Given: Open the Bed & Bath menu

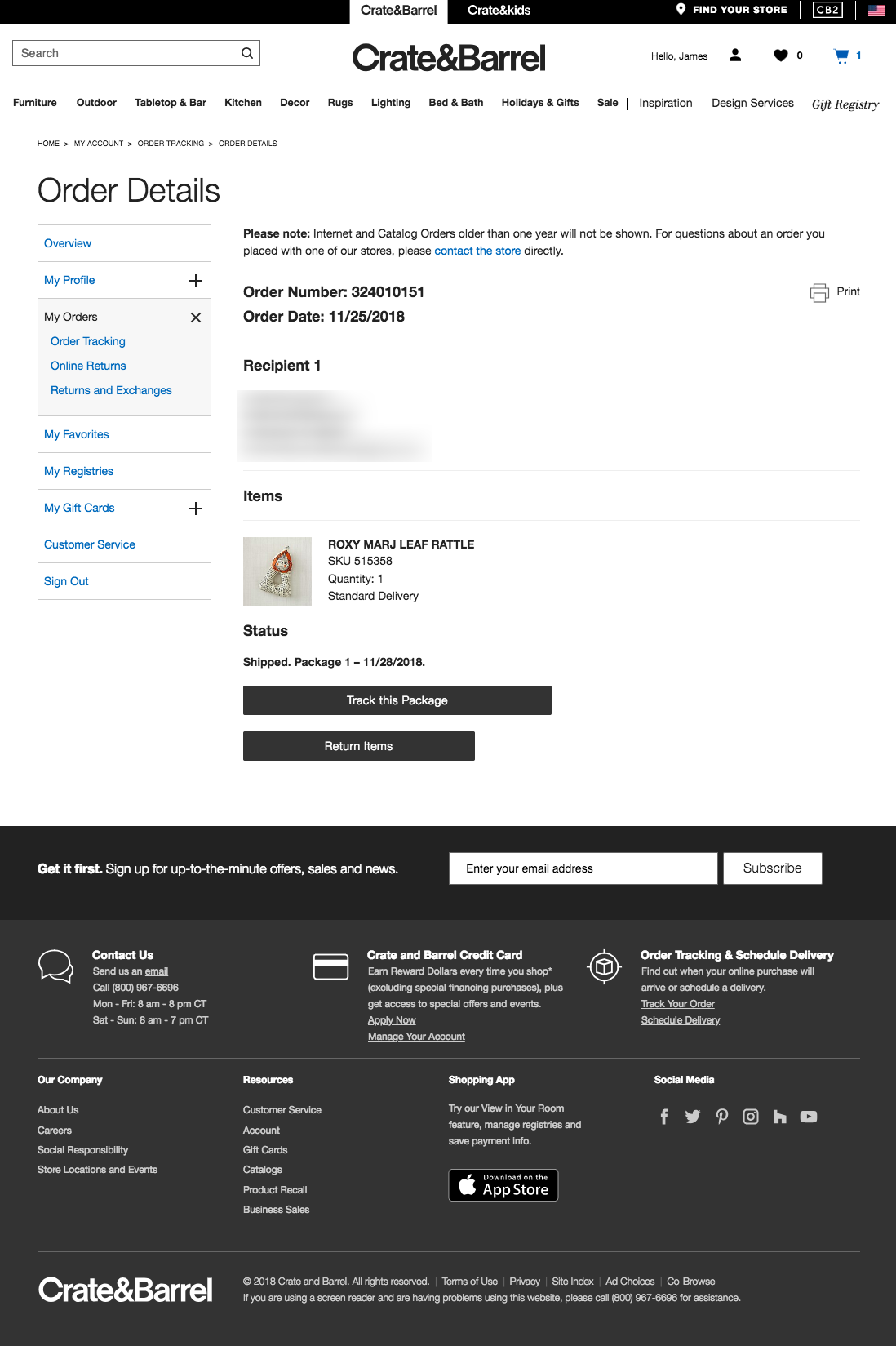Looking at the screenshot, I should pos(456,103).
